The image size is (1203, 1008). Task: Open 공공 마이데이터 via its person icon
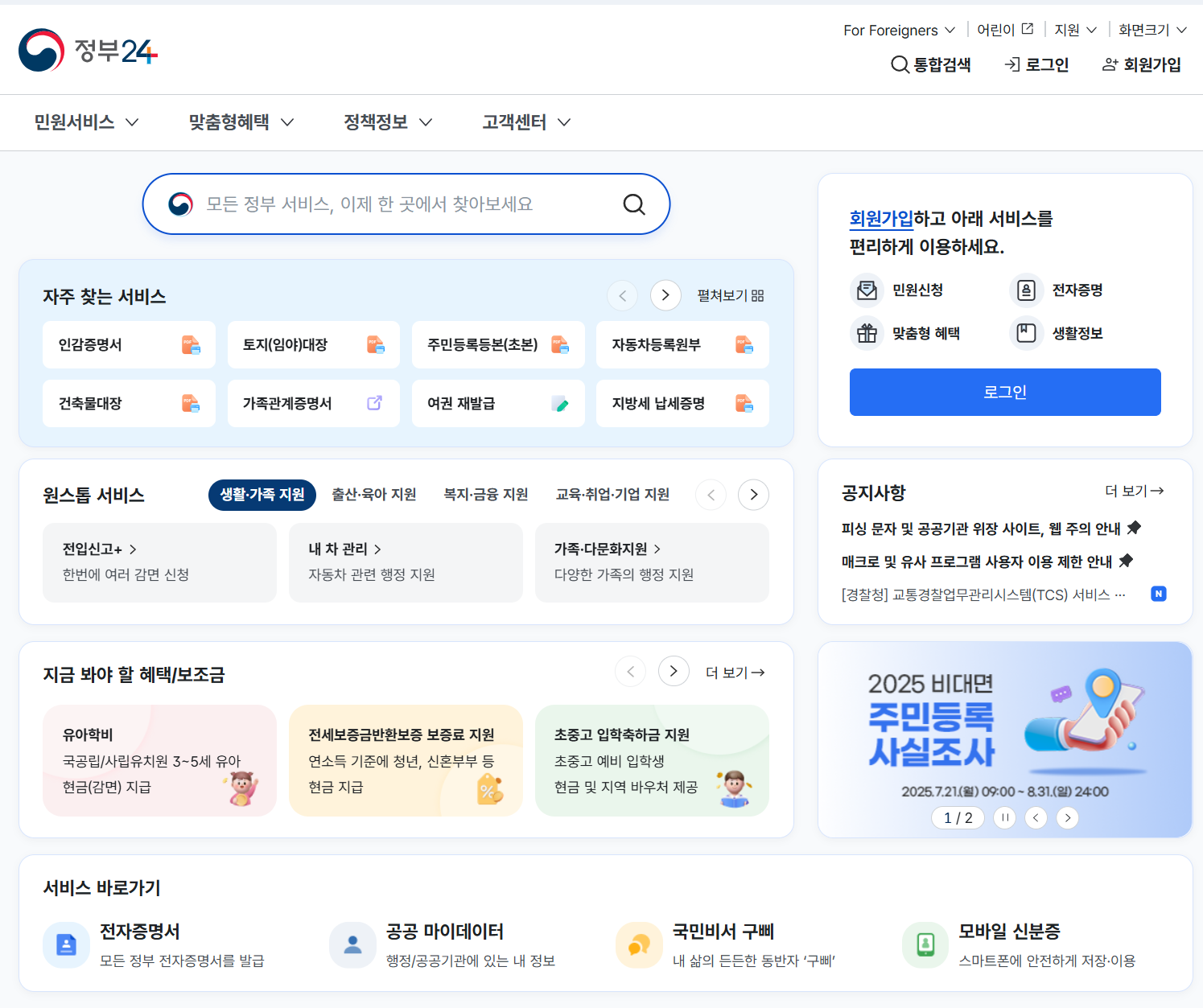pos(352,944)
